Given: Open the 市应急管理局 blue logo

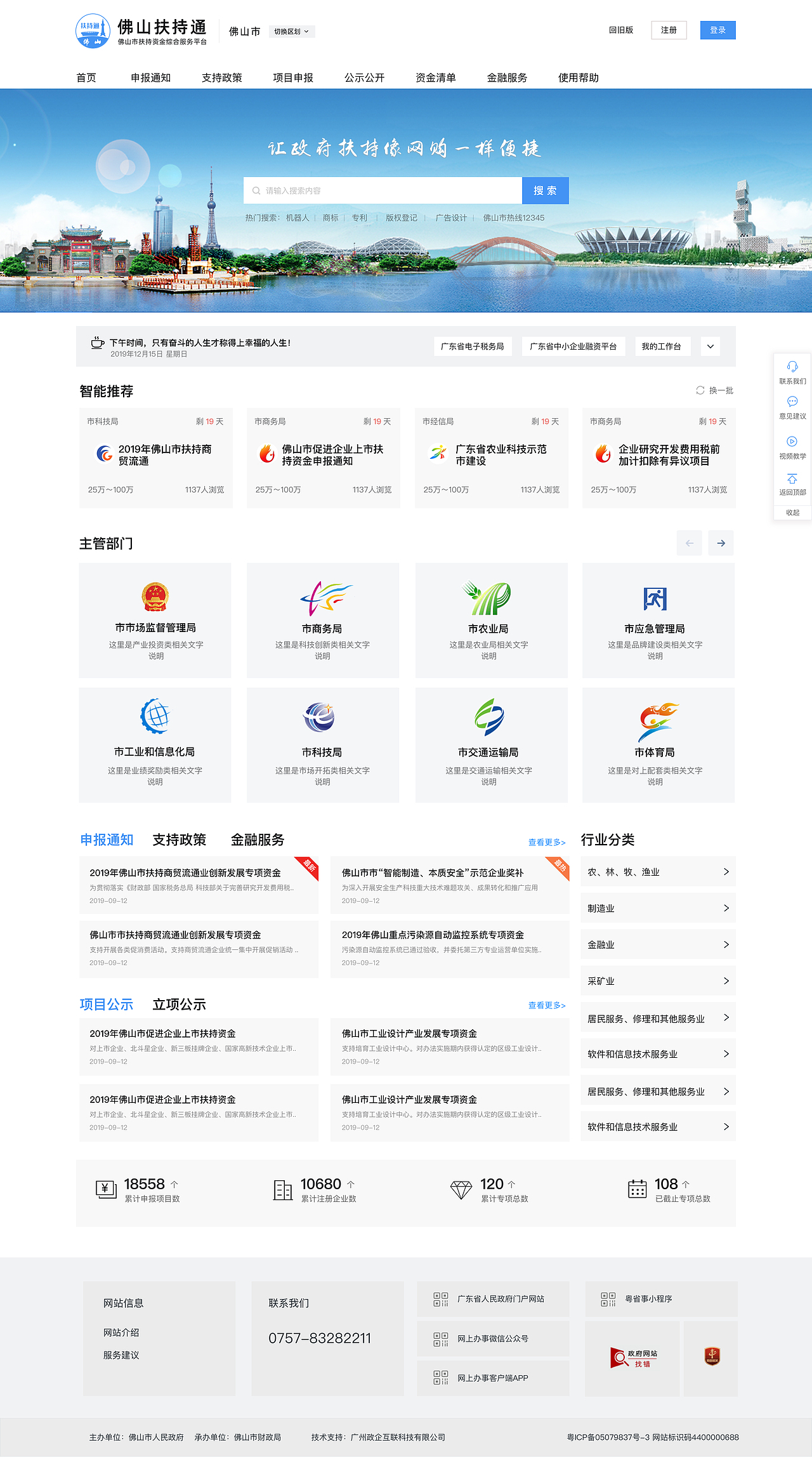Looking at the screenshot, I should click(655, 599).
